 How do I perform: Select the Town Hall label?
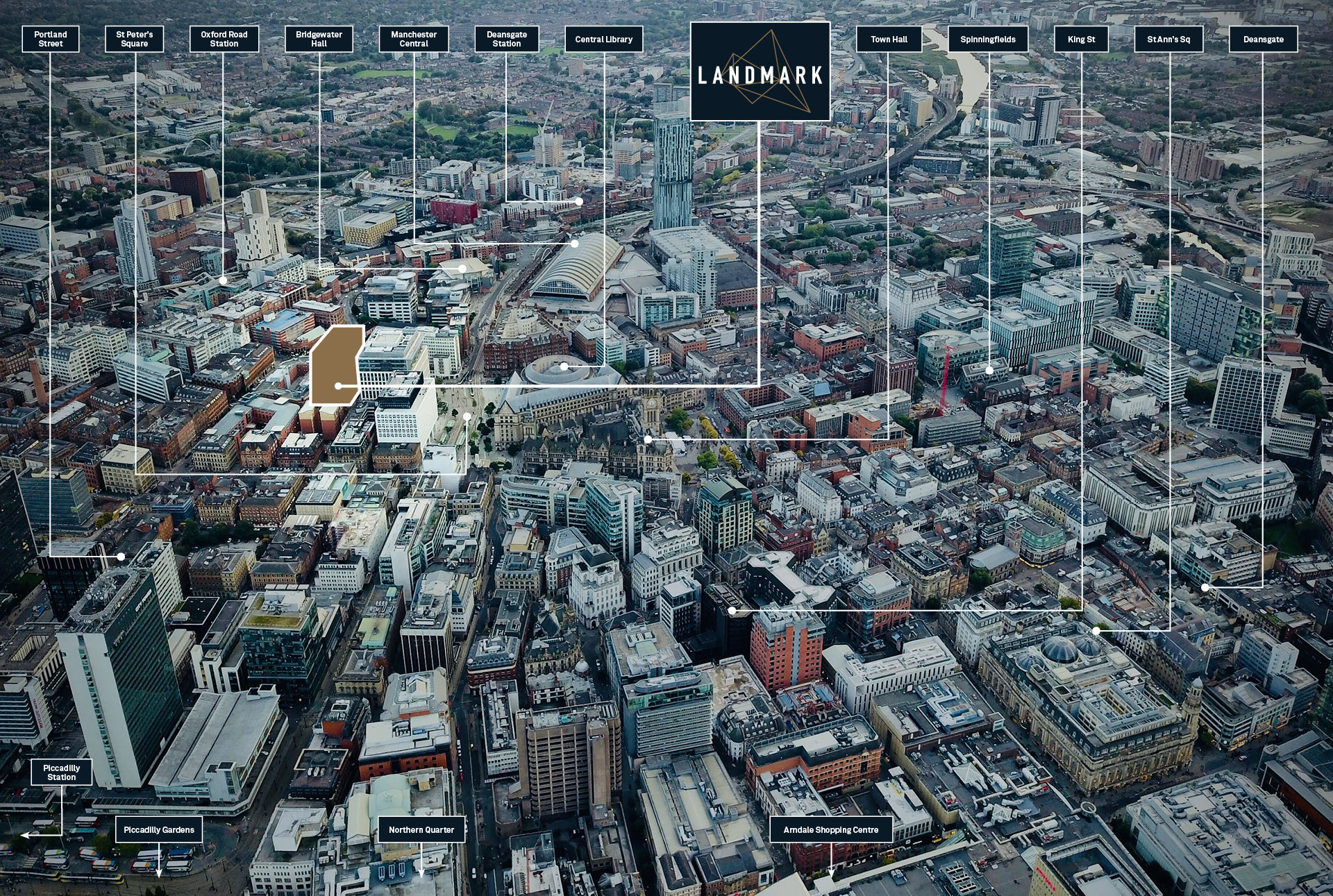(889, 39)
